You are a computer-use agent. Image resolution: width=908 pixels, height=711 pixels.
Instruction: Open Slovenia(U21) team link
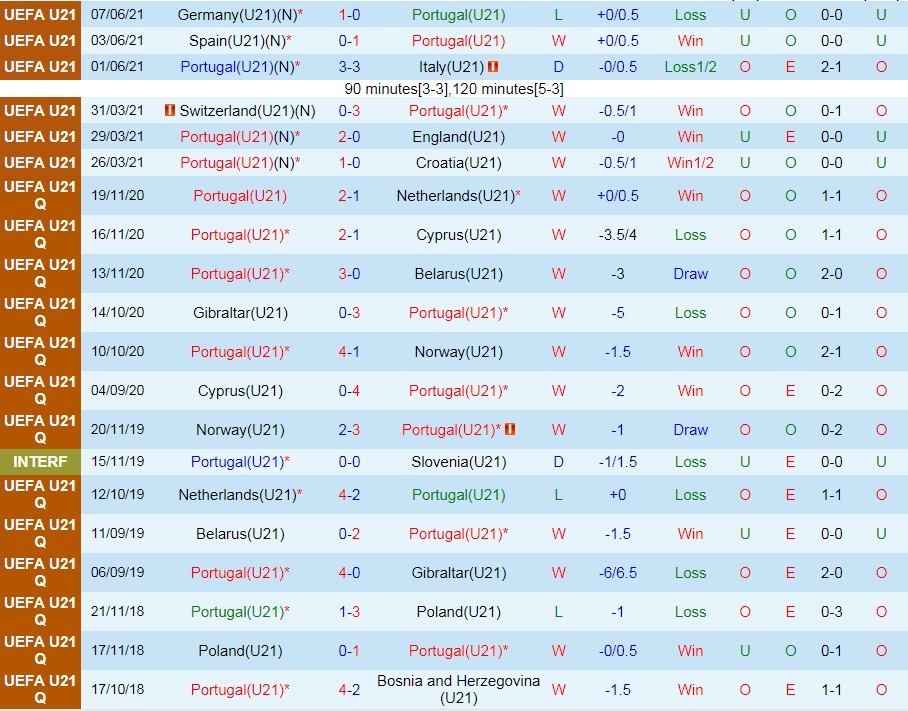pyautogui.click(x=459, y=462)
